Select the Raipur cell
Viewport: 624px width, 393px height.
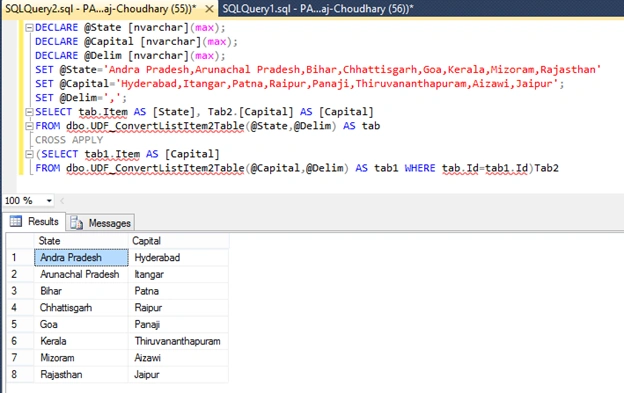click(179, 307)
